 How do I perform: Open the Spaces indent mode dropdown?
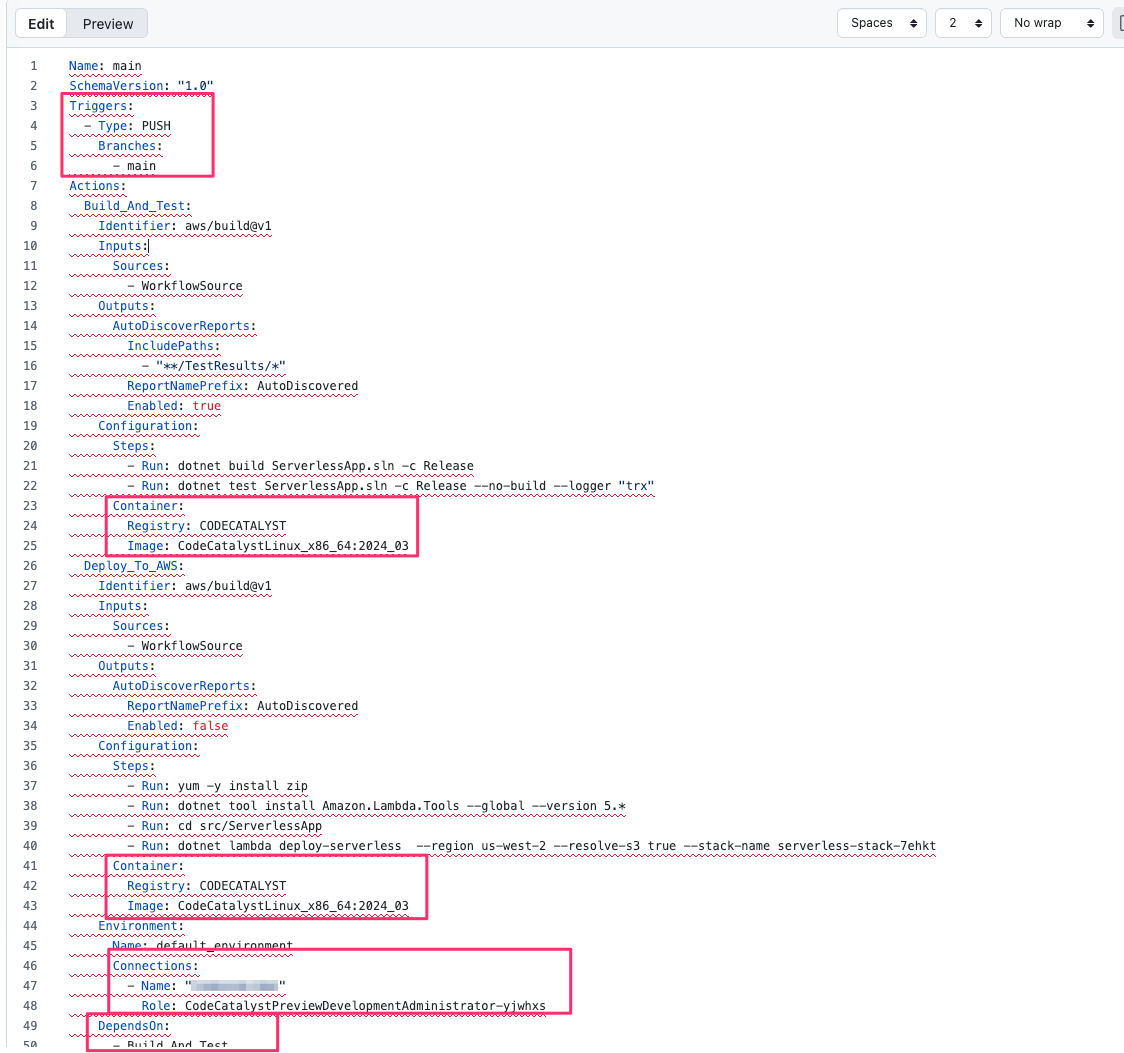pyautogui.click(x=881, y=23)
